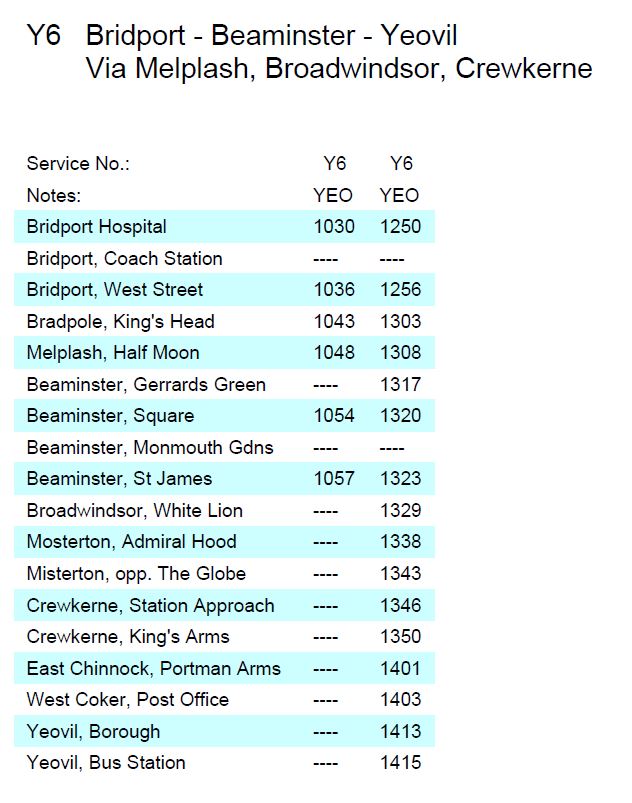Select the Bradpole, King's Head stop
632x803 pixels.
click(x=121, y=321)
